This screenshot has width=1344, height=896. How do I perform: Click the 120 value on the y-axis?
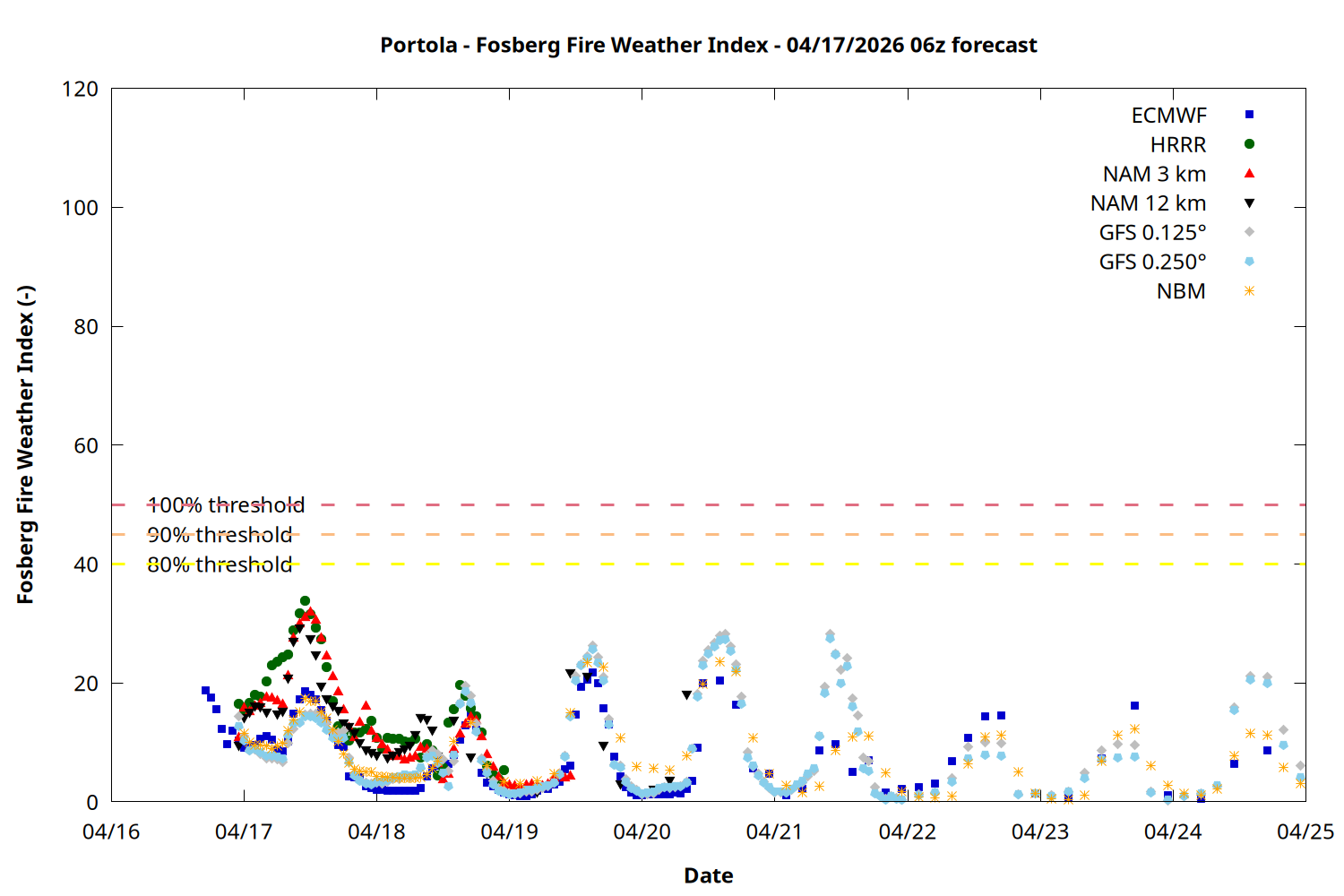(80, 90)
